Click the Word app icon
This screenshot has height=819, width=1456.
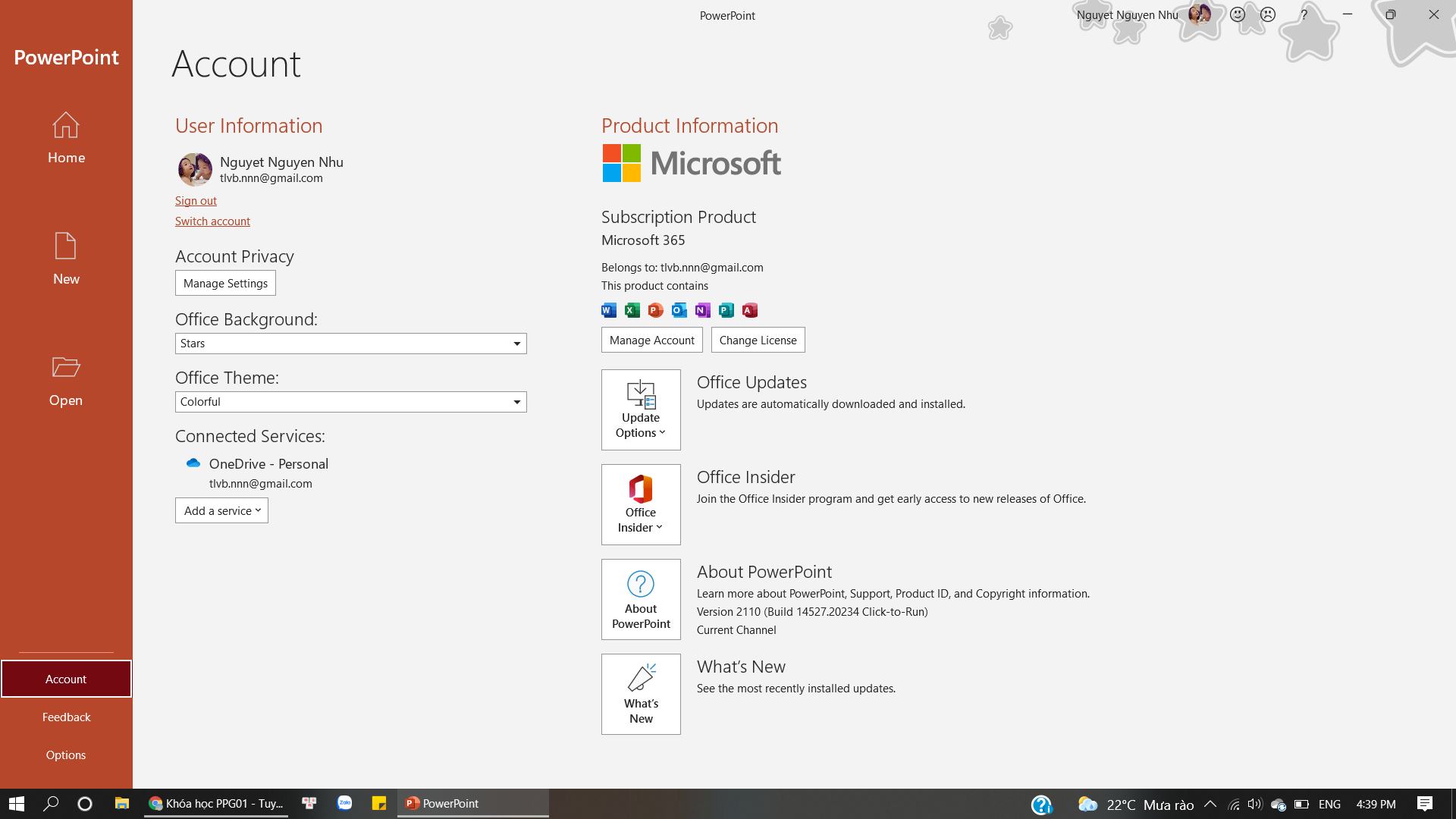(609, 310)
